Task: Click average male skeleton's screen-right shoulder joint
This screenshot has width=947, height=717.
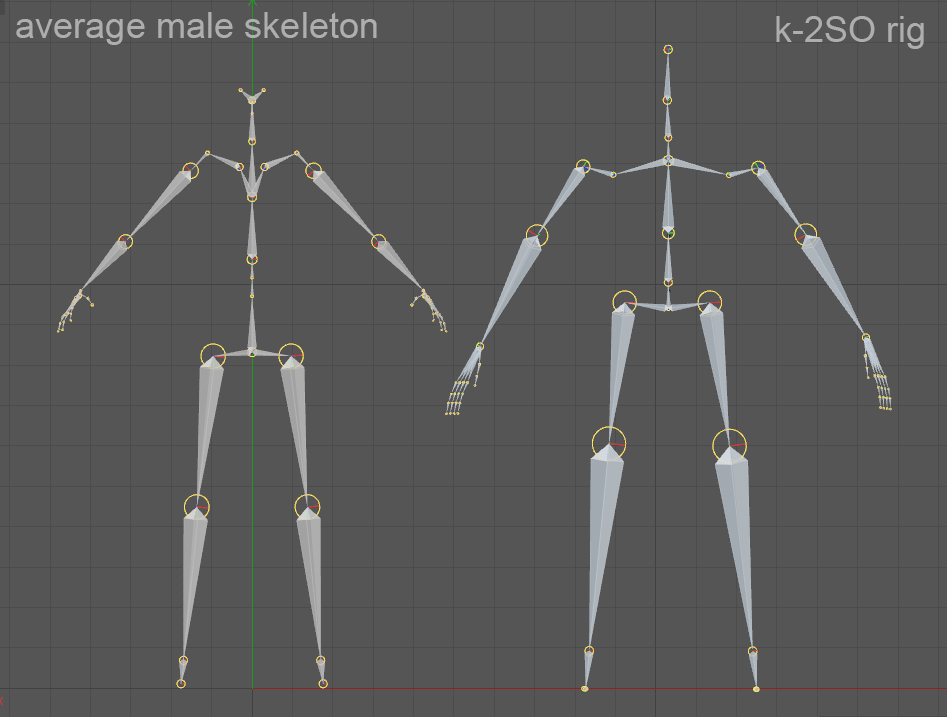Action: pos(314,170)
